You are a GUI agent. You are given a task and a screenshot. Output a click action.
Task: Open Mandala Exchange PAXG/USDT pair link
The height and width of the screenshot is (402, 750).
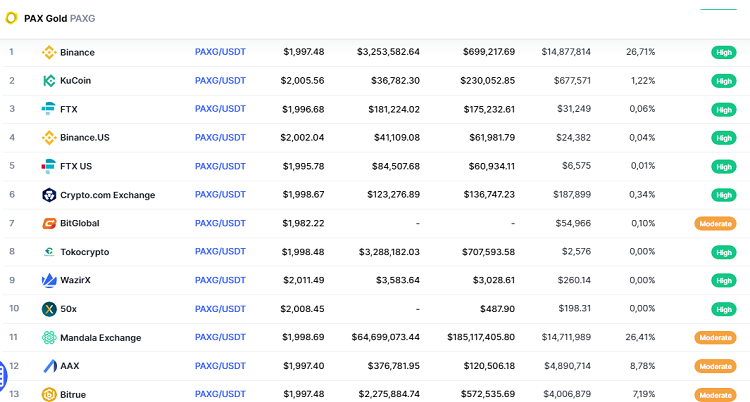220,337
